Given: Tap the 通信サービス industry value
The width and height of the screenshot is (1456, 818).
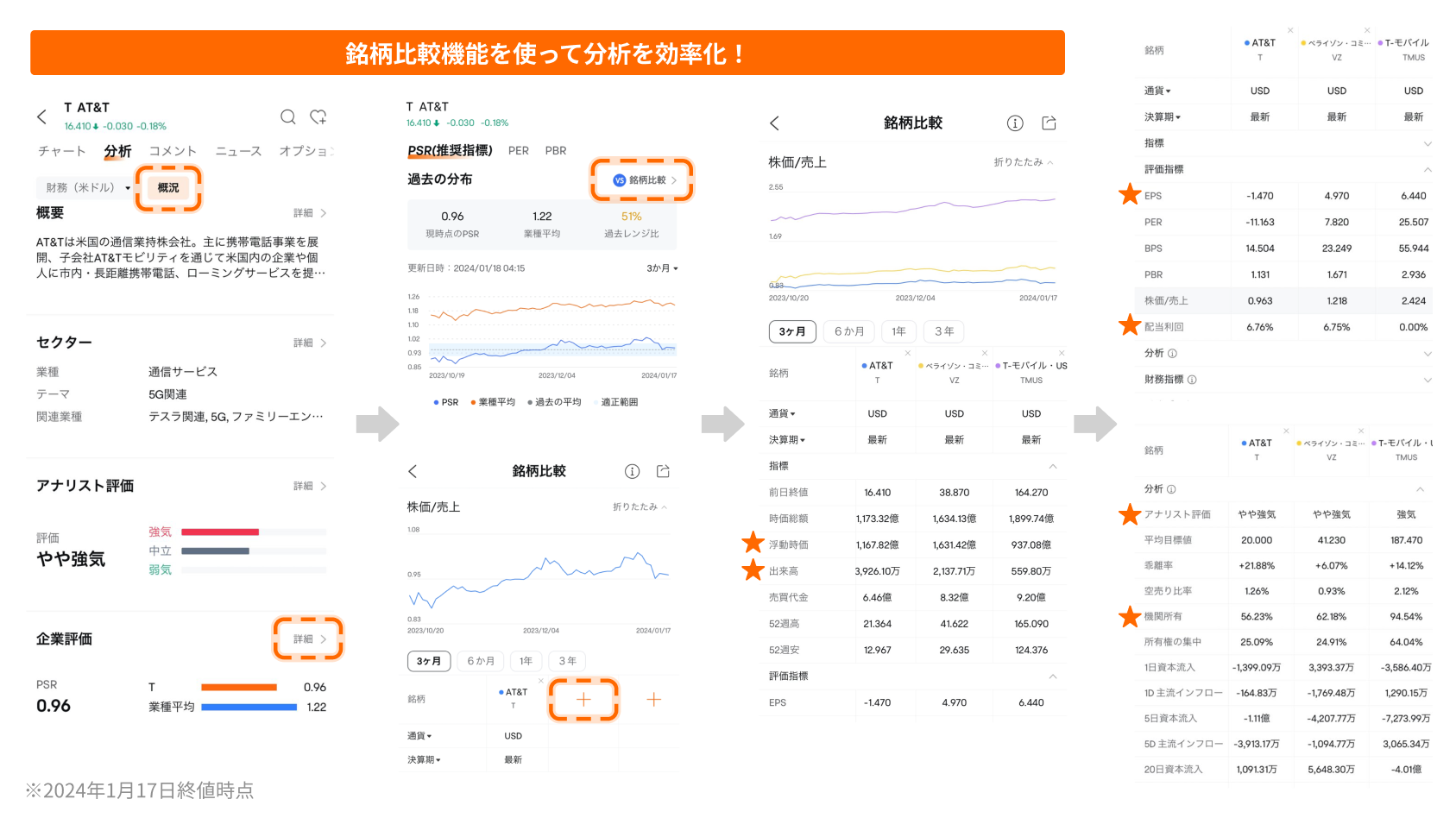Looking at the screenshot, I should [x=183, y=373].
